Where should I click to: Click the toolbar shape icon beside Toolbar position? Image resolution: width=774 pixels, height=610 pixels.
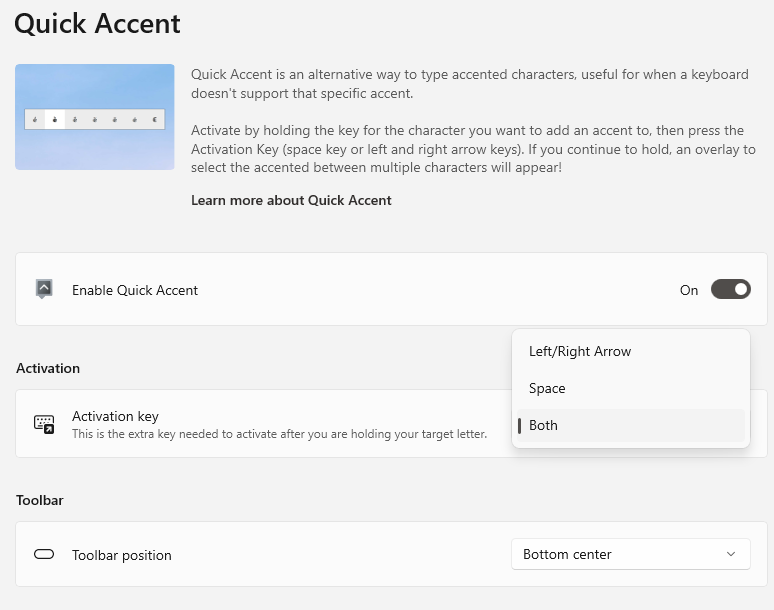[43, 554]
